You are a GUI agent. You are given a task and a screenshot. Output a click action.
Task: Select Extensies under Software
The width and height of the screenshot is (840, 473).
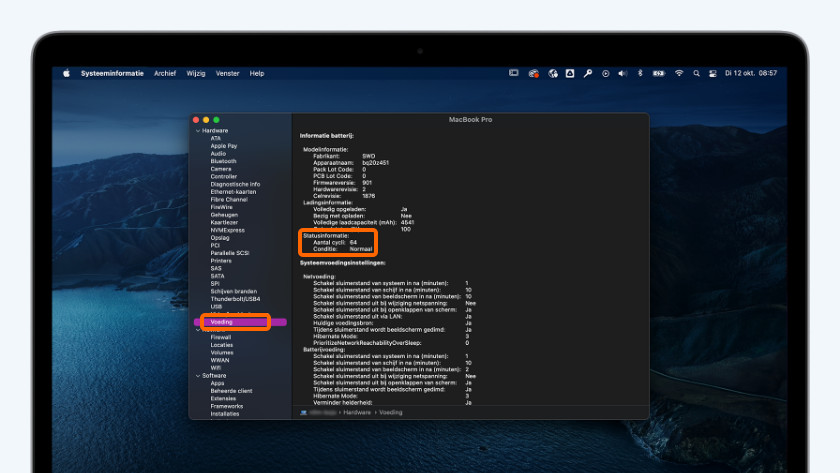[223, 399]
